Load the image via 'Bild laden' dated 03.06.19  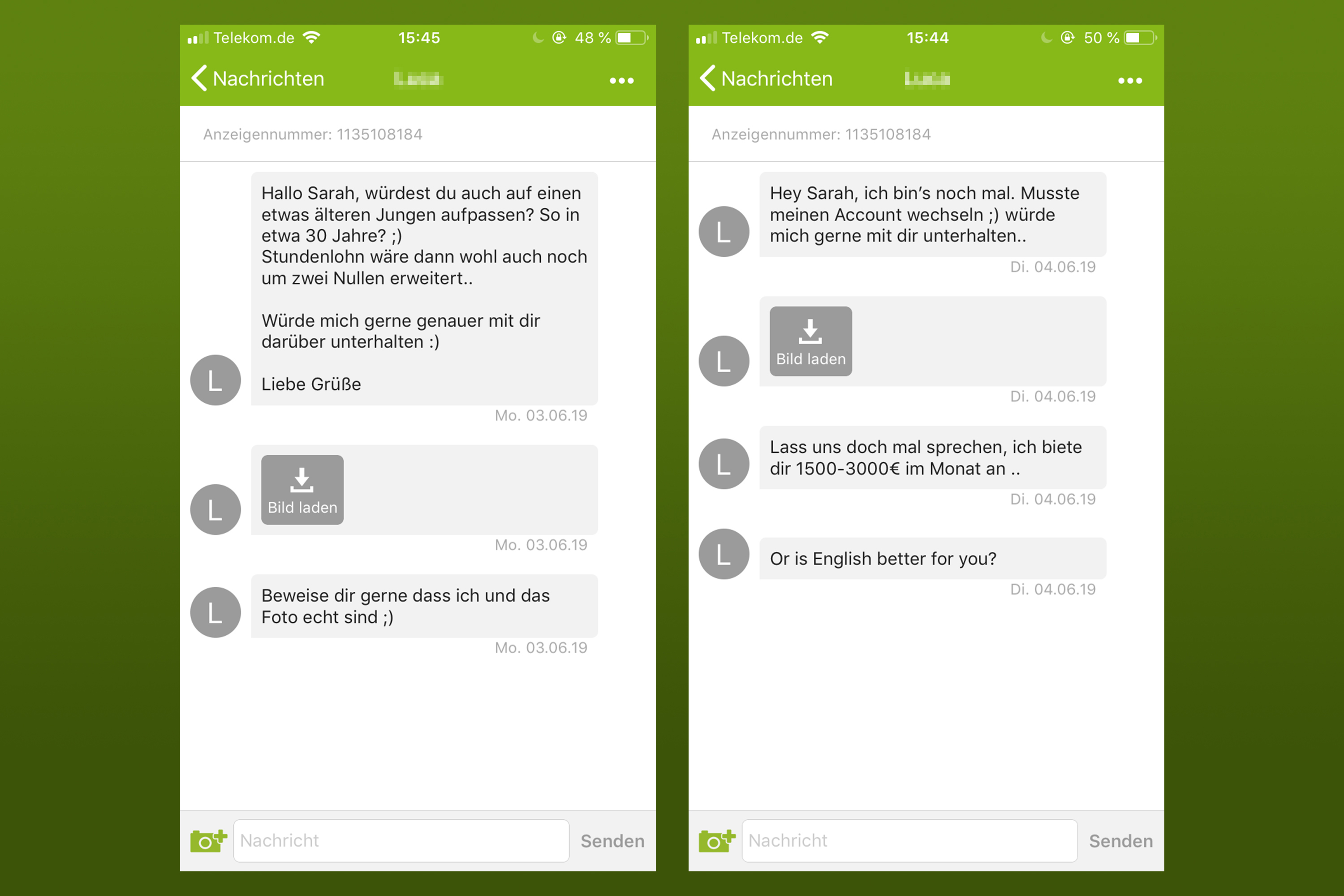click(x=302, y=490)
